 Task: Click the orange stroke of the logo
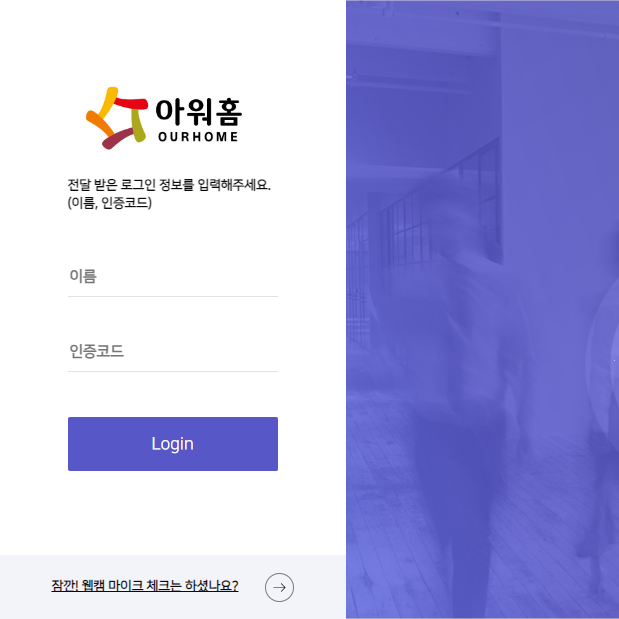point(100,124)
